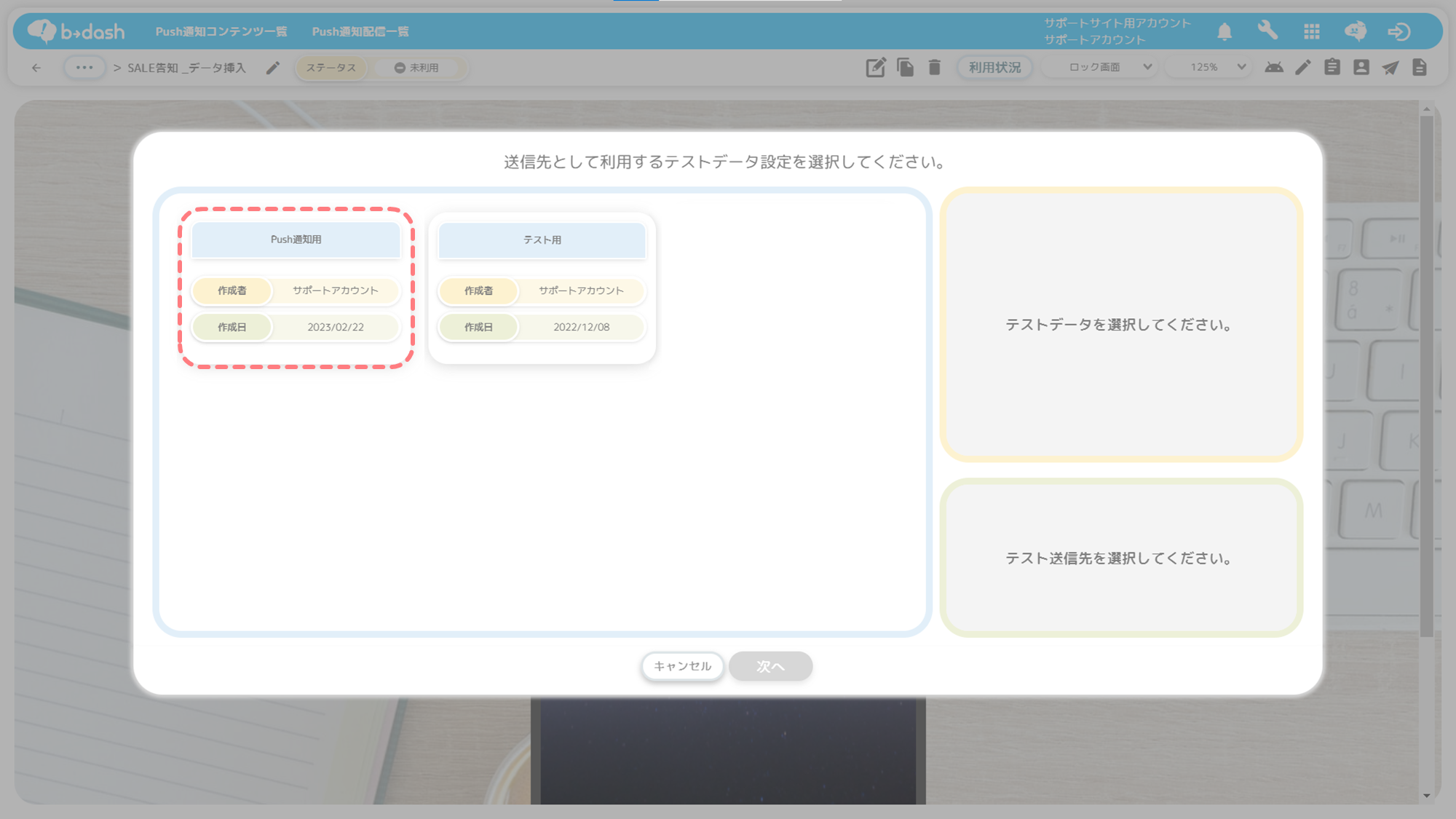Image resolution: width=1456 pixels, height=819 pixels.
Task: Expand the breadcrumb ellipsis menu
Action: (84, 68)
